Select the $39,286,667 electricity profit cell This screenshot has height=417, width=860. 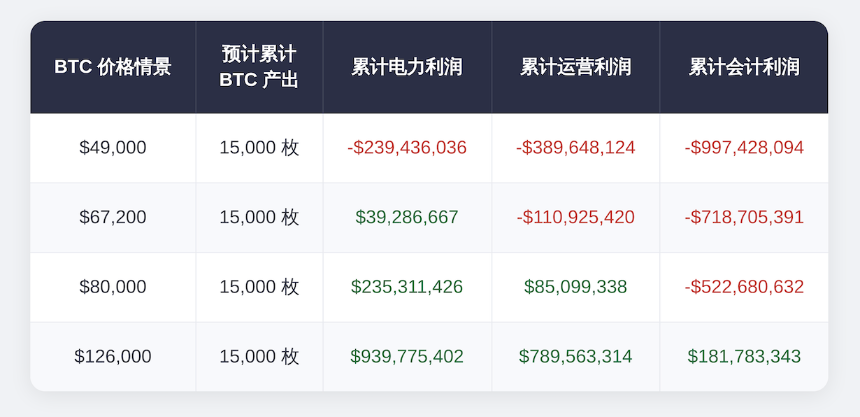click(407, 217)
